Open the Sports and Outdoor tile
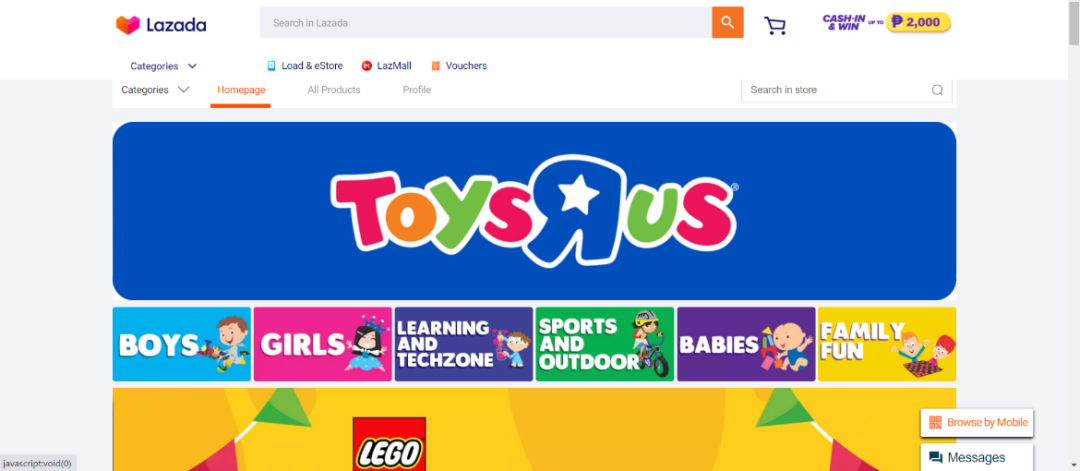Screen dimensions: 1080x471 click(x=605, y=344)
